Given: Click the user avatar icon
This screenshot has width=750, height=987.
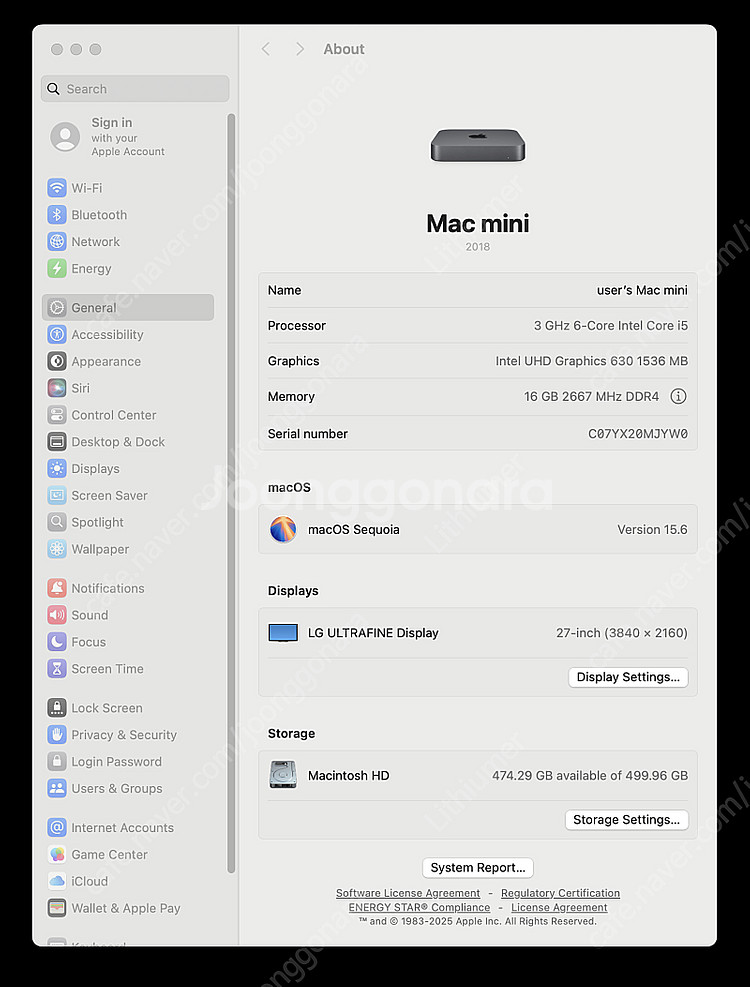Looking at the screenshot, I should [65, 137].
